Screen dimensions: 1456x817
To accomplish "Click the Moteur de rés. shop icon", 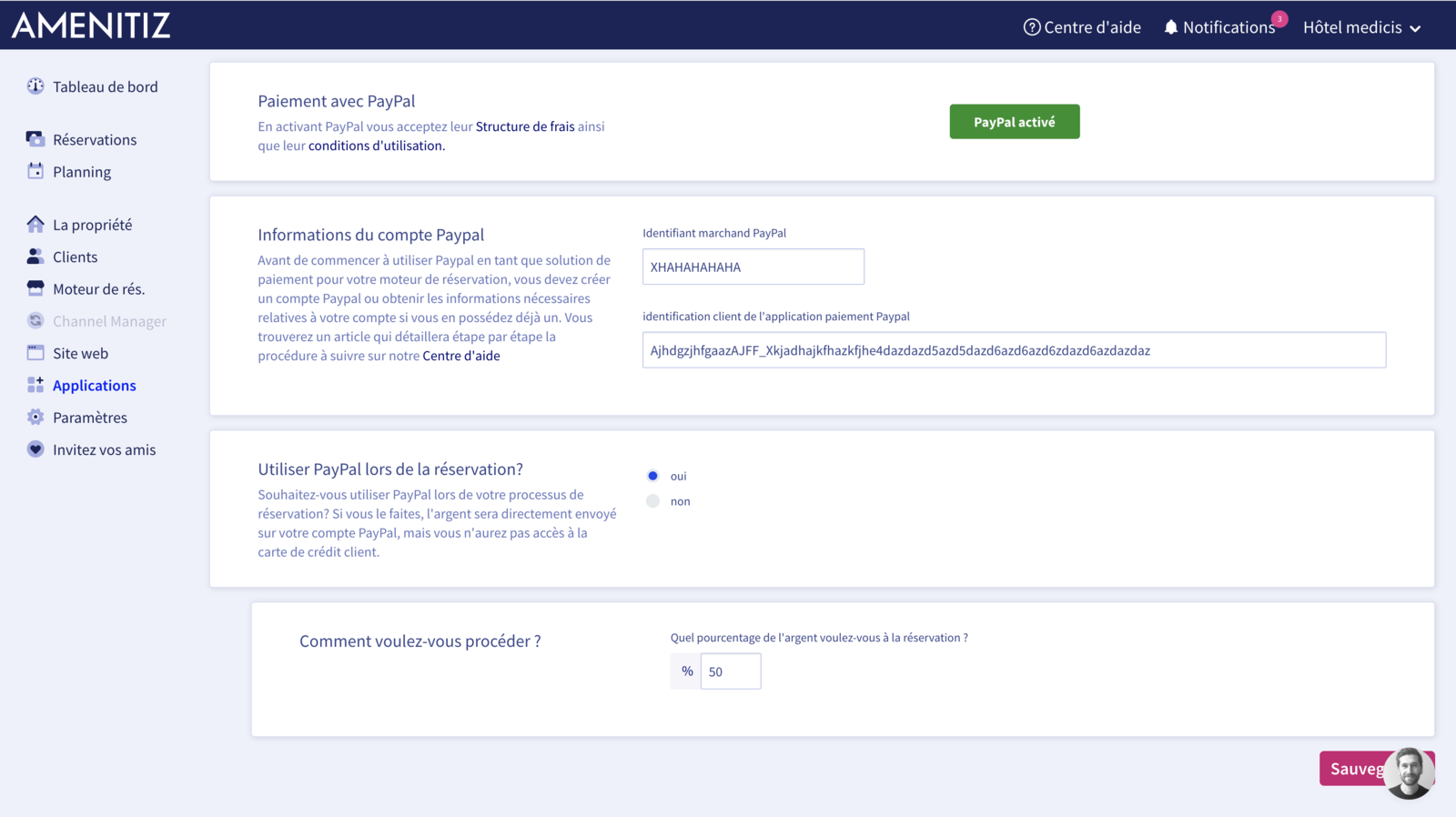I will 35,288.
